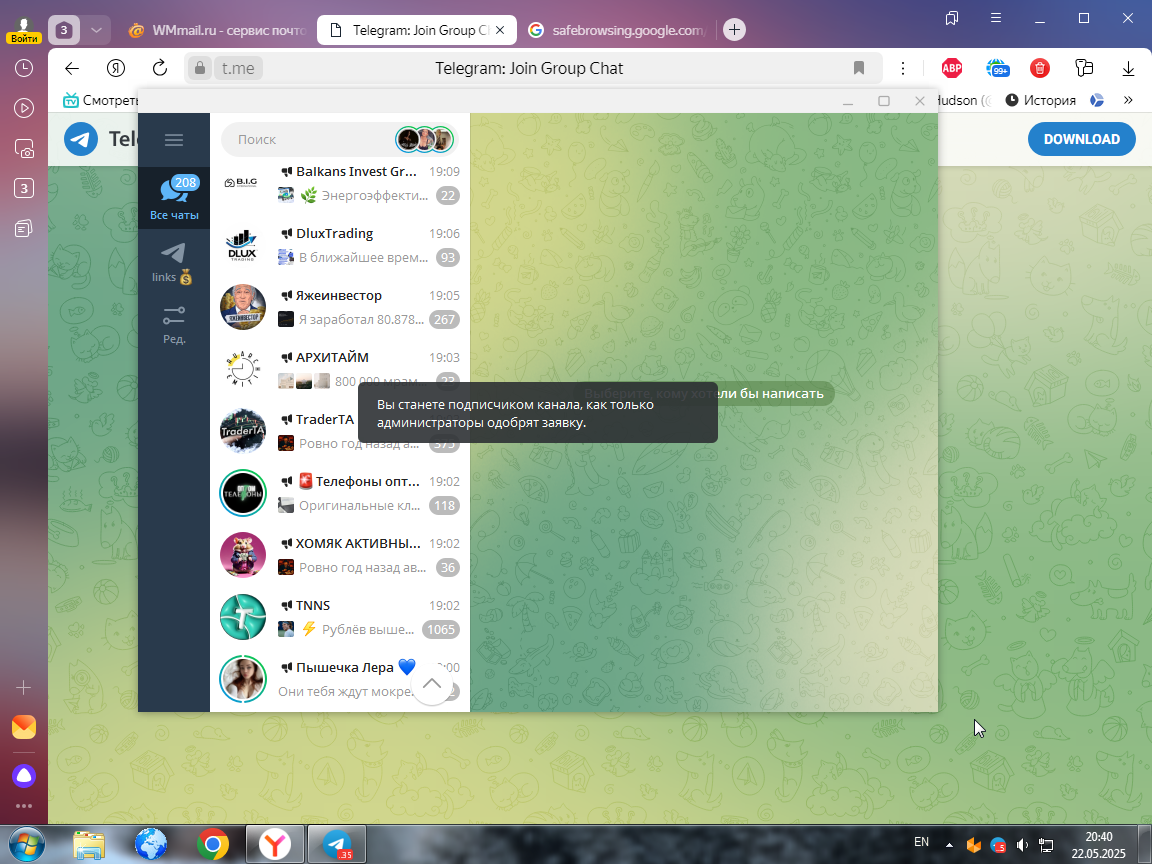Open stories avatars next to search
Screen dimensions: 1152x864
(425, 140)
